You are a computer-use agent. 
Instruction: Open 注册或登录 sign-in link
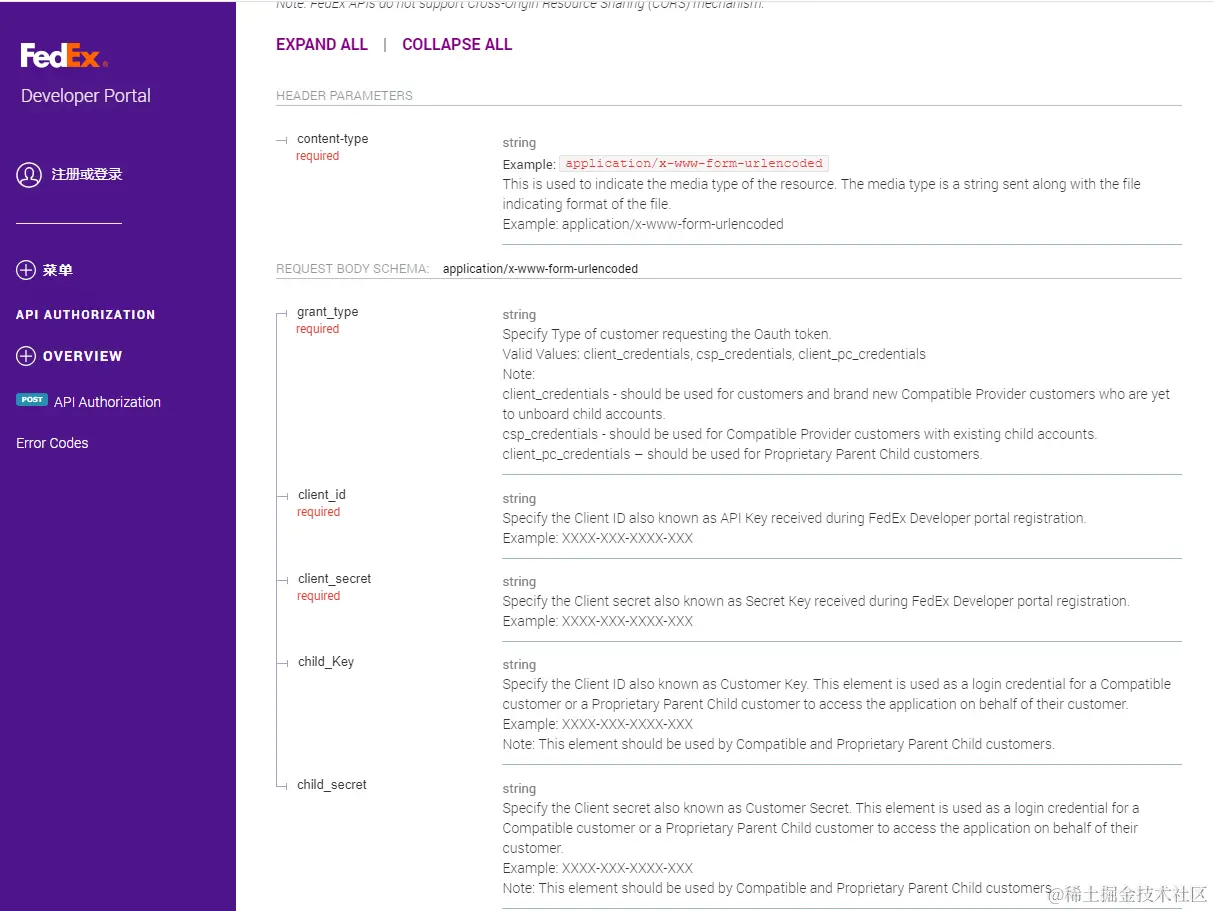[87, 175]
